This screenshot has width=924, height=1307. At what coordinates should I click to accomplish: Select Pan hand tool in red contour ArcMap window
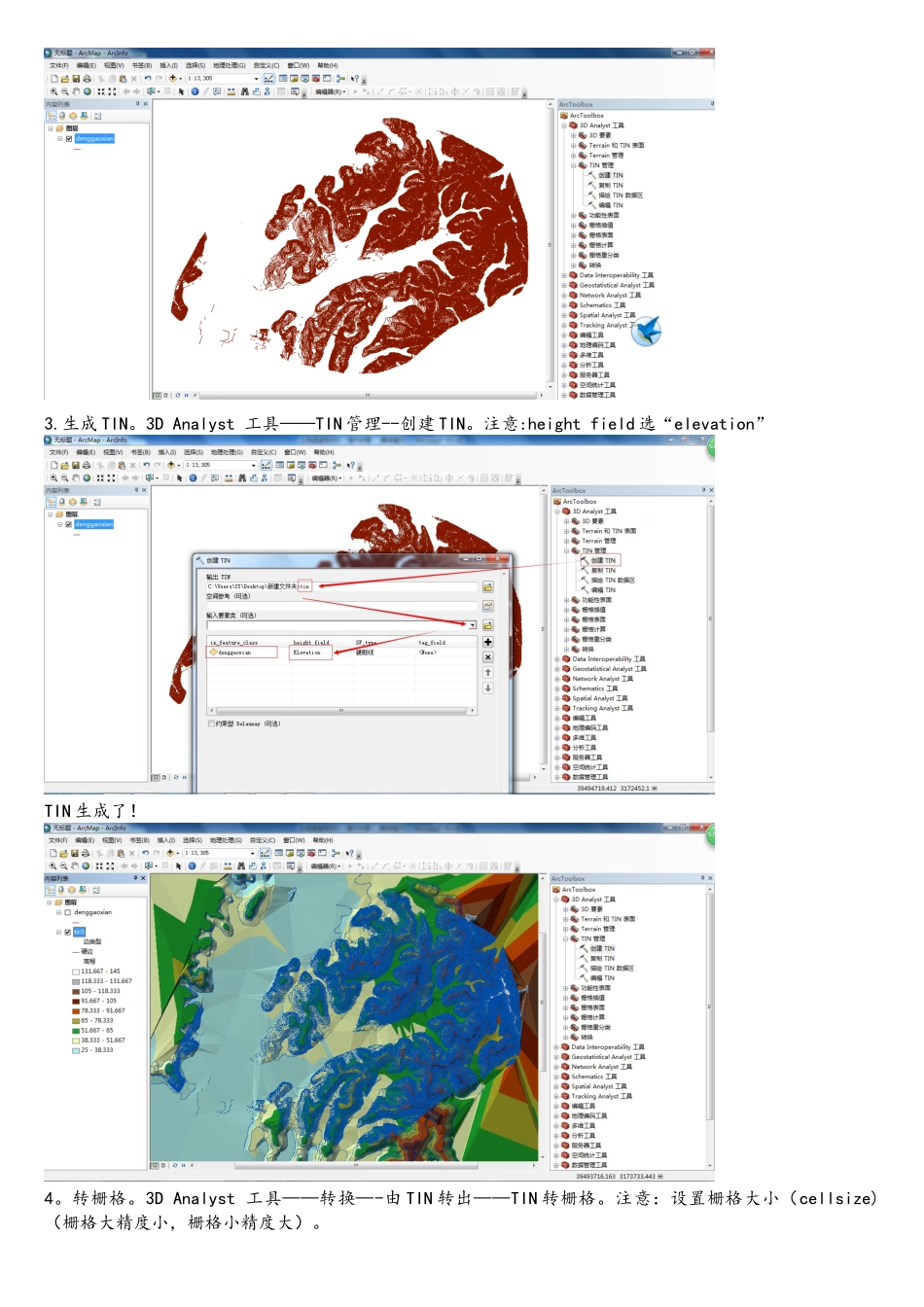76,91
